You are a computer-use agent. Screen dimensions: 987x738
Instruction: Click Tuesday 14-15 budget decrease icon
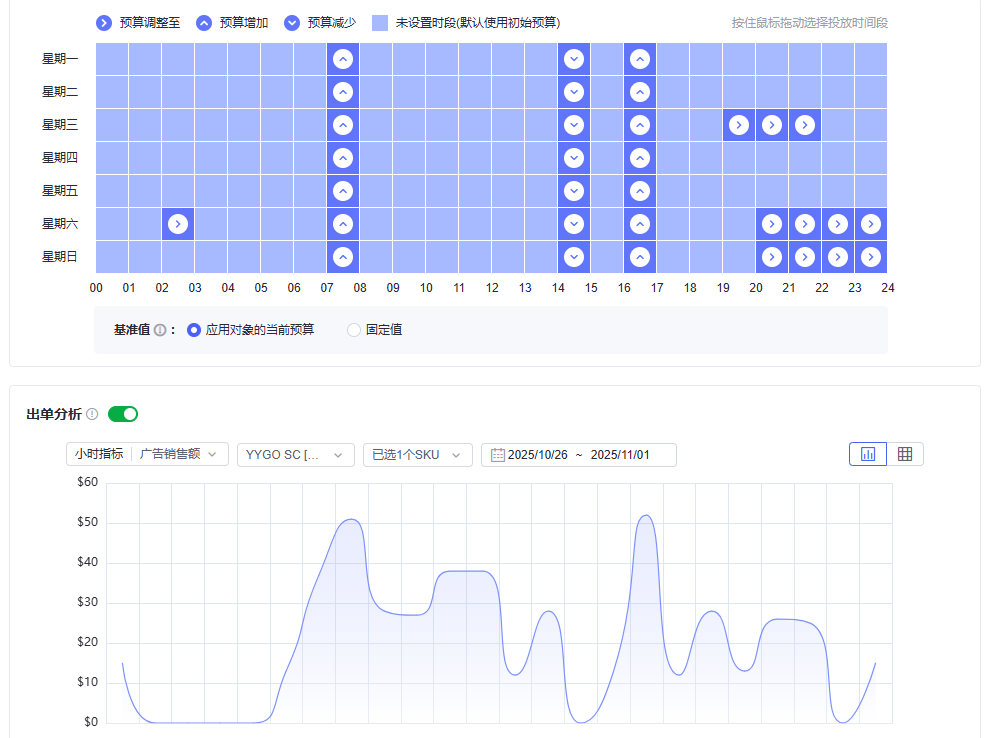pos(574,92)
